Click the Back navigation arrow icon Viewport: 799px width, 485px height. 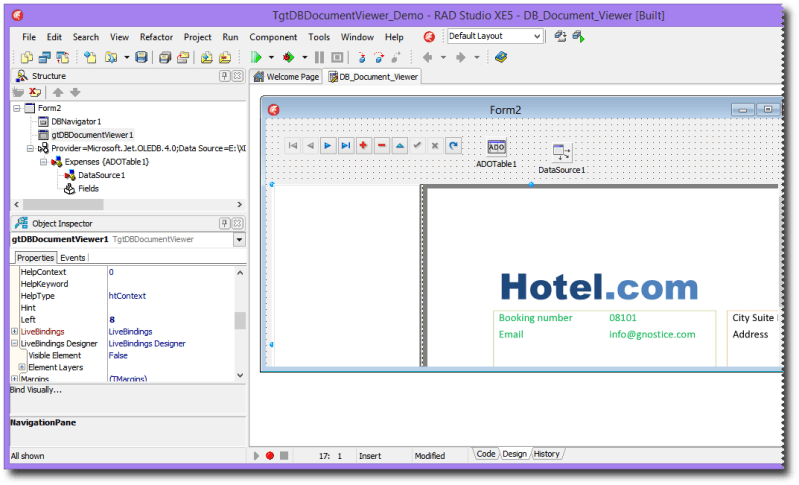click(428, 58)
